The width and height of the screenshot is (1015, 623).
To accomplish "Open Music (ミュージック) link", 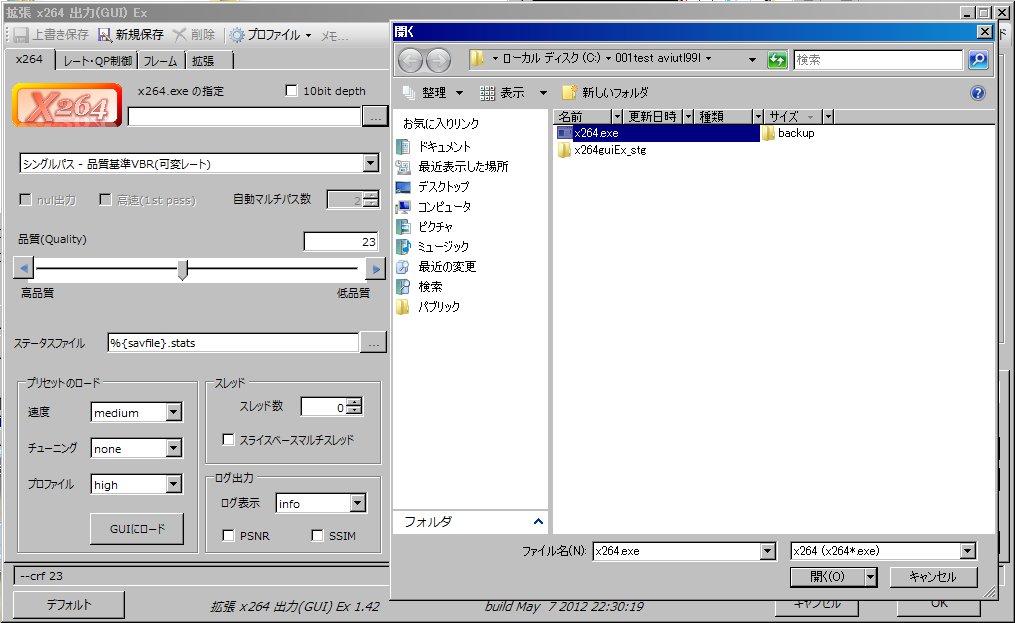I will [x=432, y=247].
